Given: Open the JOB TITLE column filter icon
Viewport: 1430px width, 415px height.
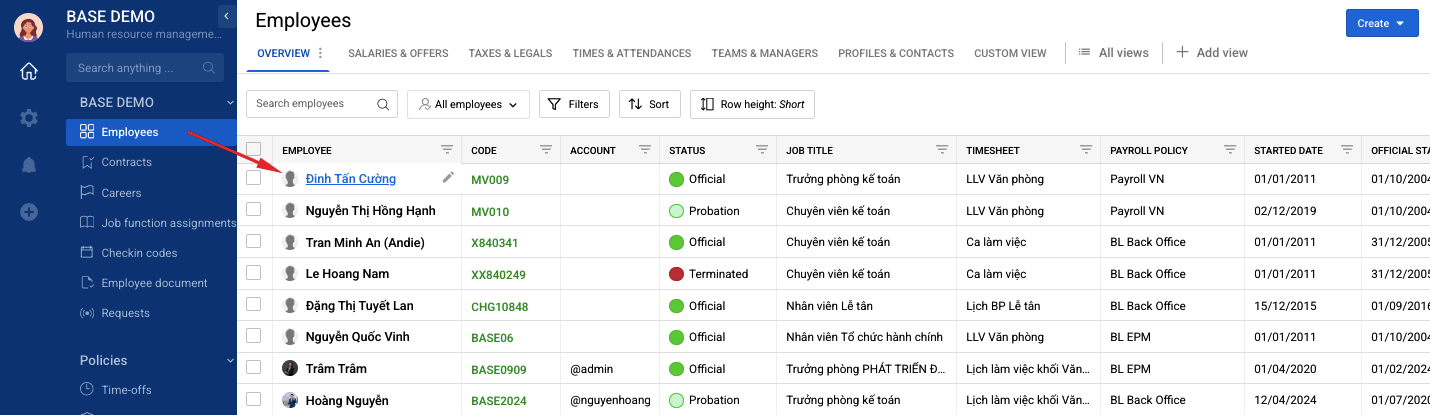Looking at the screenshot, I should [x=942, y=150].
